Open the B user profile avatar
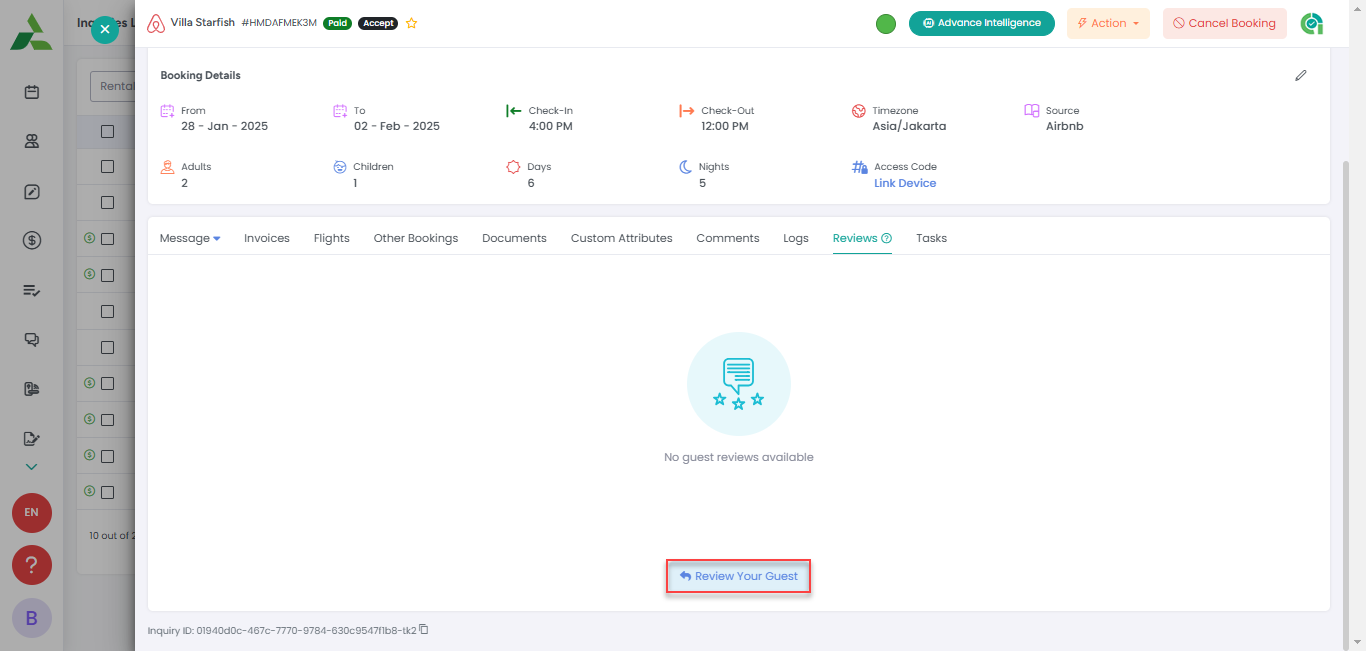 tap(32, 619)
